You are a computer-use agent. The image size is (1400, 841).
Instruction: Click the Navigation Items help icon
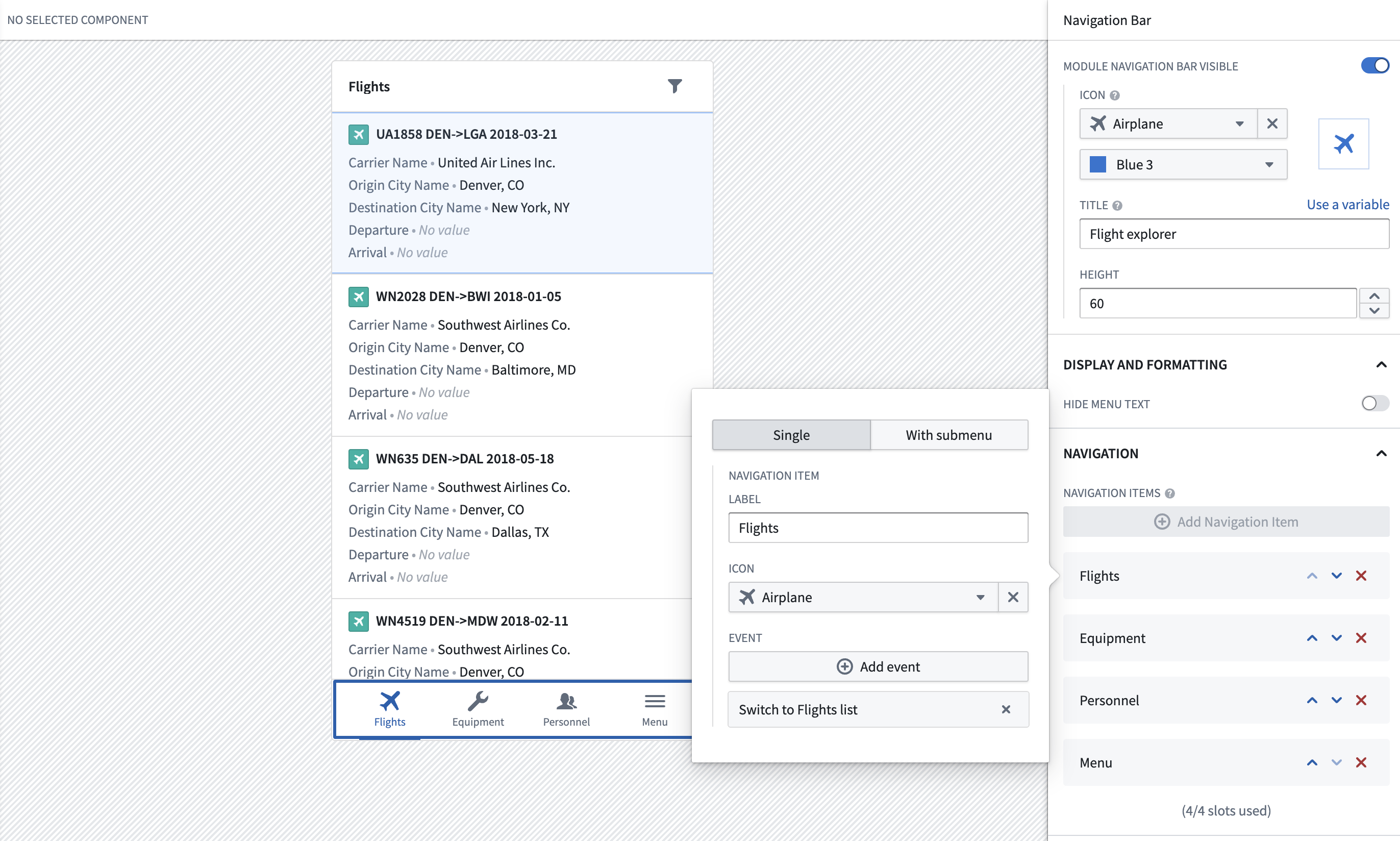pyautogui.click(x=1169, y=493)
